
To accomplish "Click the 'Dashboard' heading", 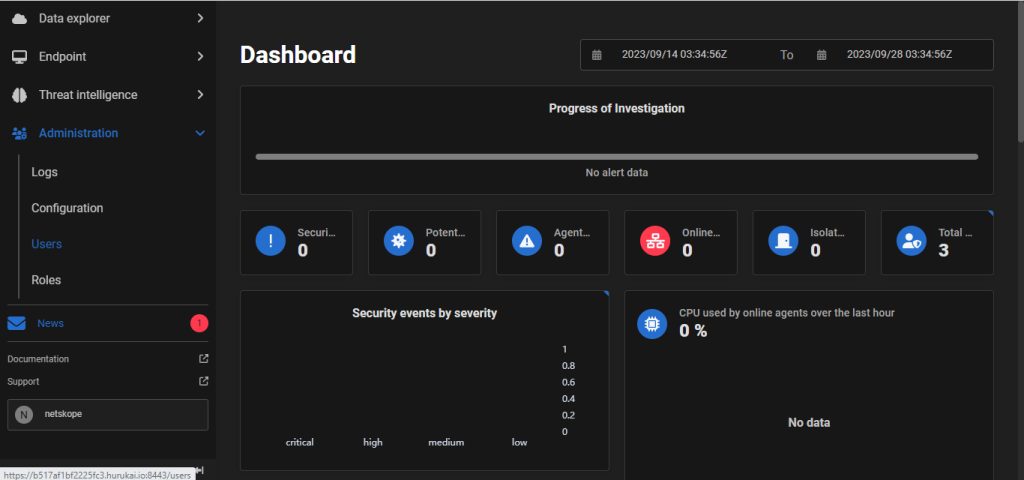I will pos(298,55).
